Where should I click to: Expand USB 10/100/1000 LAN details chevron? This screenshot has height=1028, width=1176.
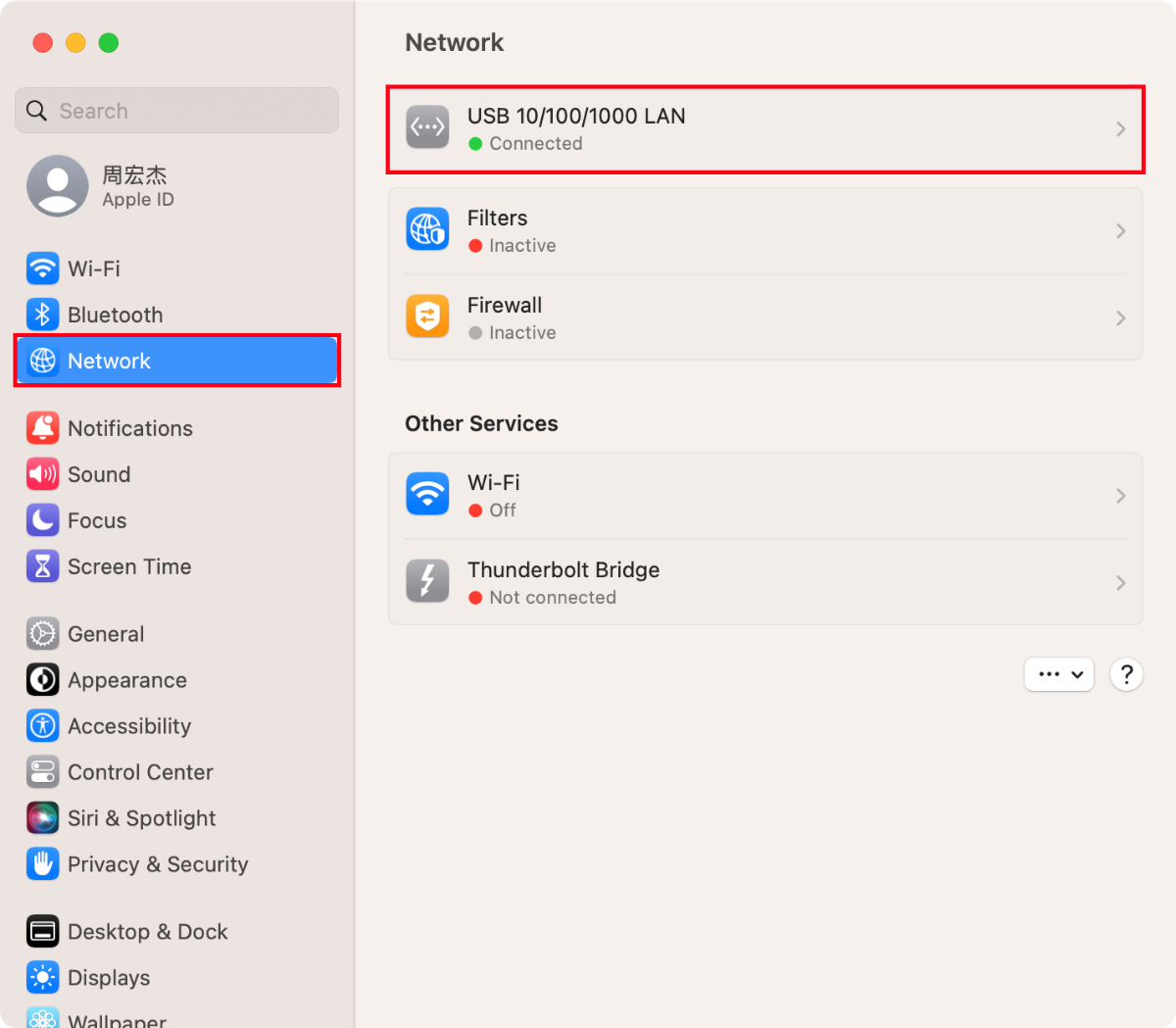click(1120, 129)
